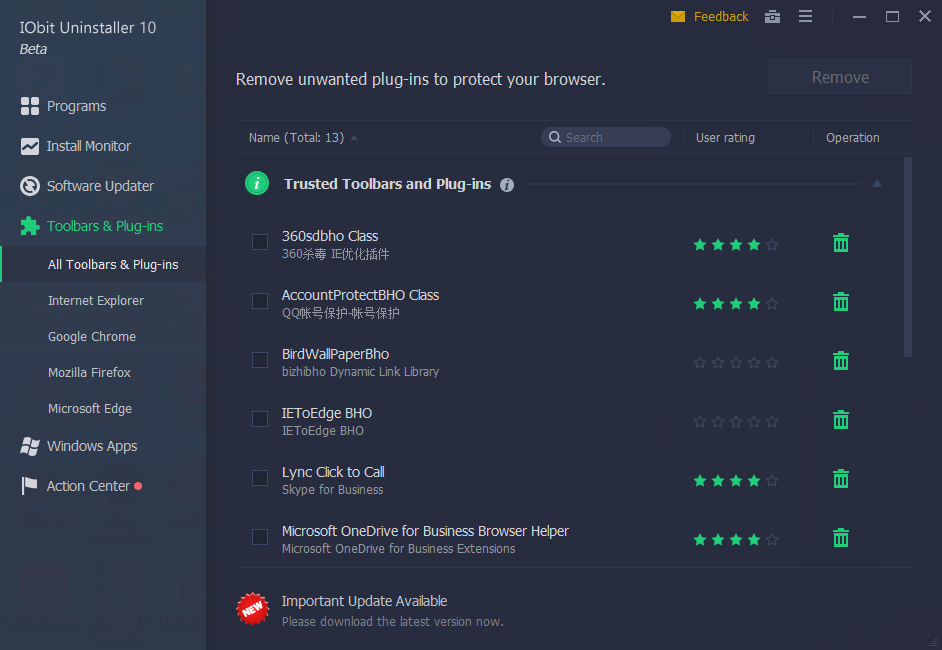Screen dimensions: 942x650
Task: Remove Lync Click to Call via trash icon
Action: (x=841, y=479)
